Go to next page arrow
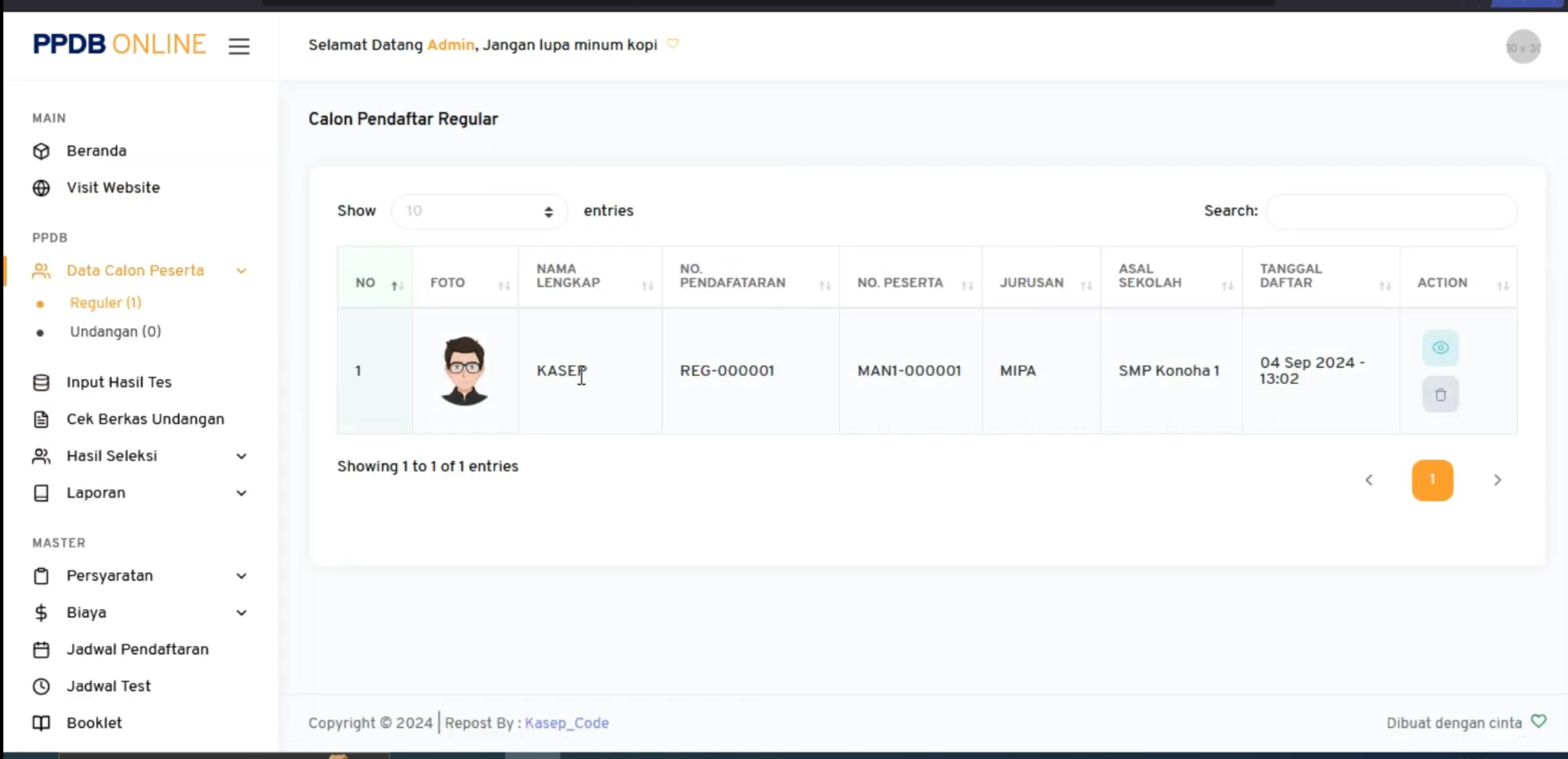This screenshot has width=1568, height=759. click(1497, 480)
